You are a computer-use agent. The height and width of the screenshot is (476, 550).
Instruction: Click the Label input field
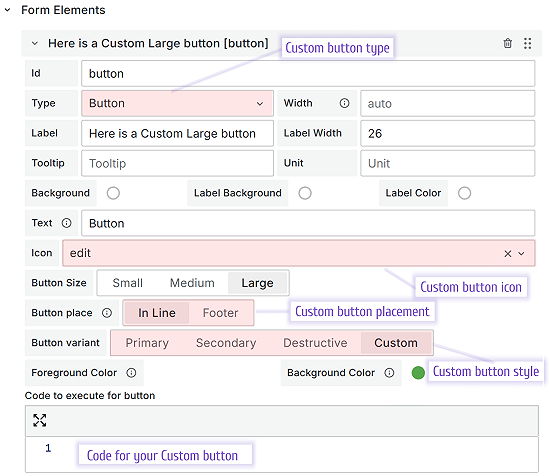point(177,133)
